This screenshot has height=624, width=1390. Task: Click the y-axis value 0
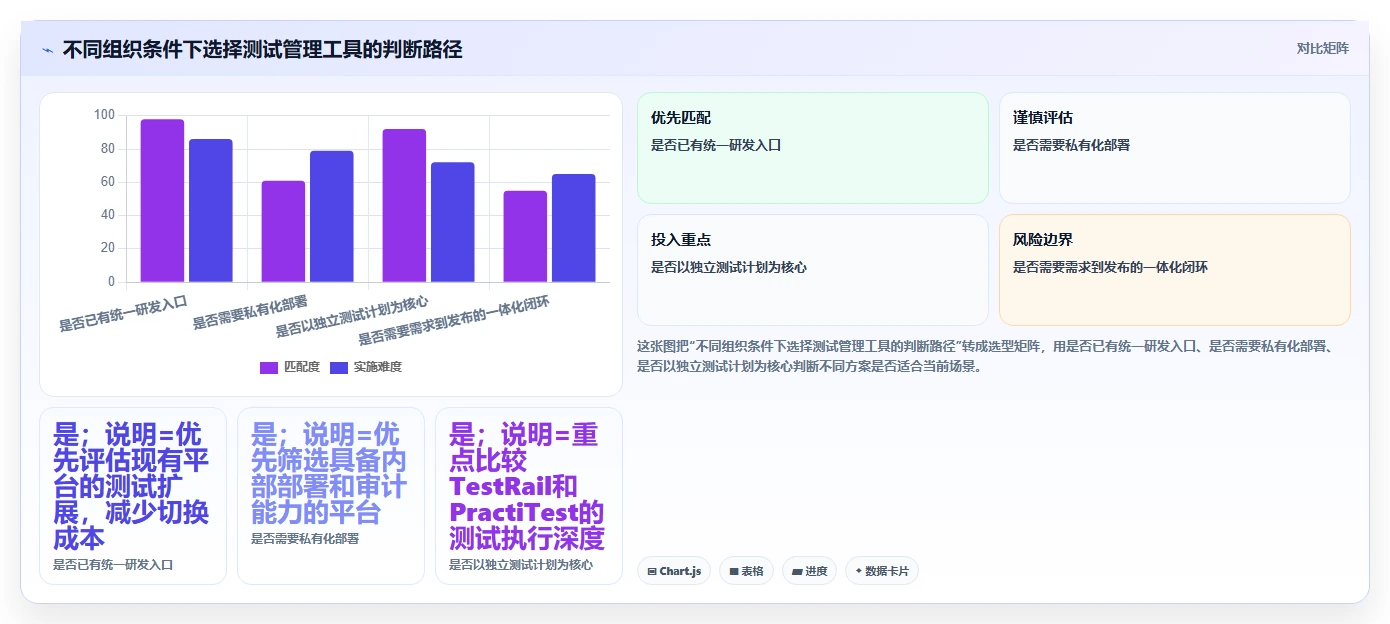(112, 281)
